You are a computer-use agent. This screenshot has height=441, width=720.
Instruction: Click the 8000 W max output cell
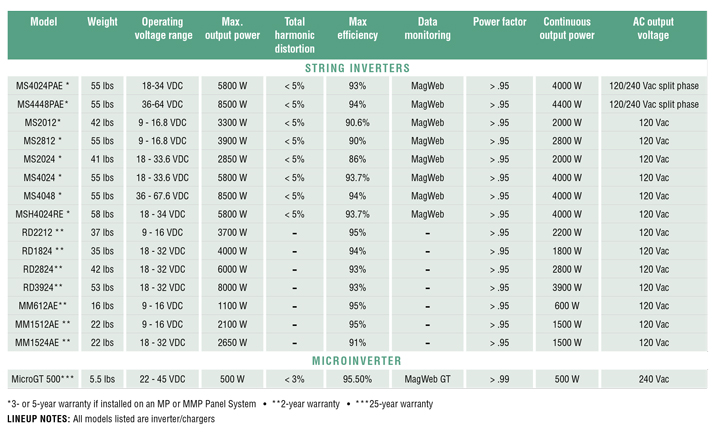tap(232, 288)
